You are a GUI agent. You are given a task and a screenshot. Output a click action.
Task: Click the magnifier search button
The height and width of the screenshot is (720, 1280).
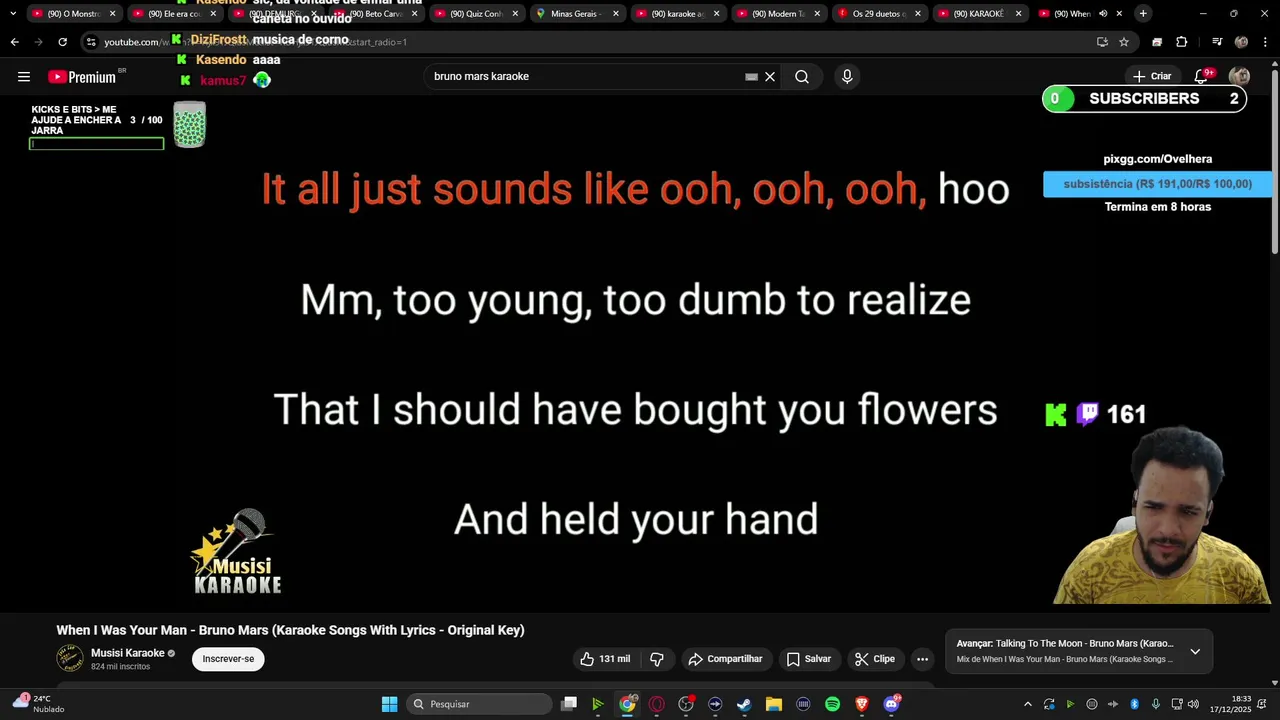pos(802,77)
